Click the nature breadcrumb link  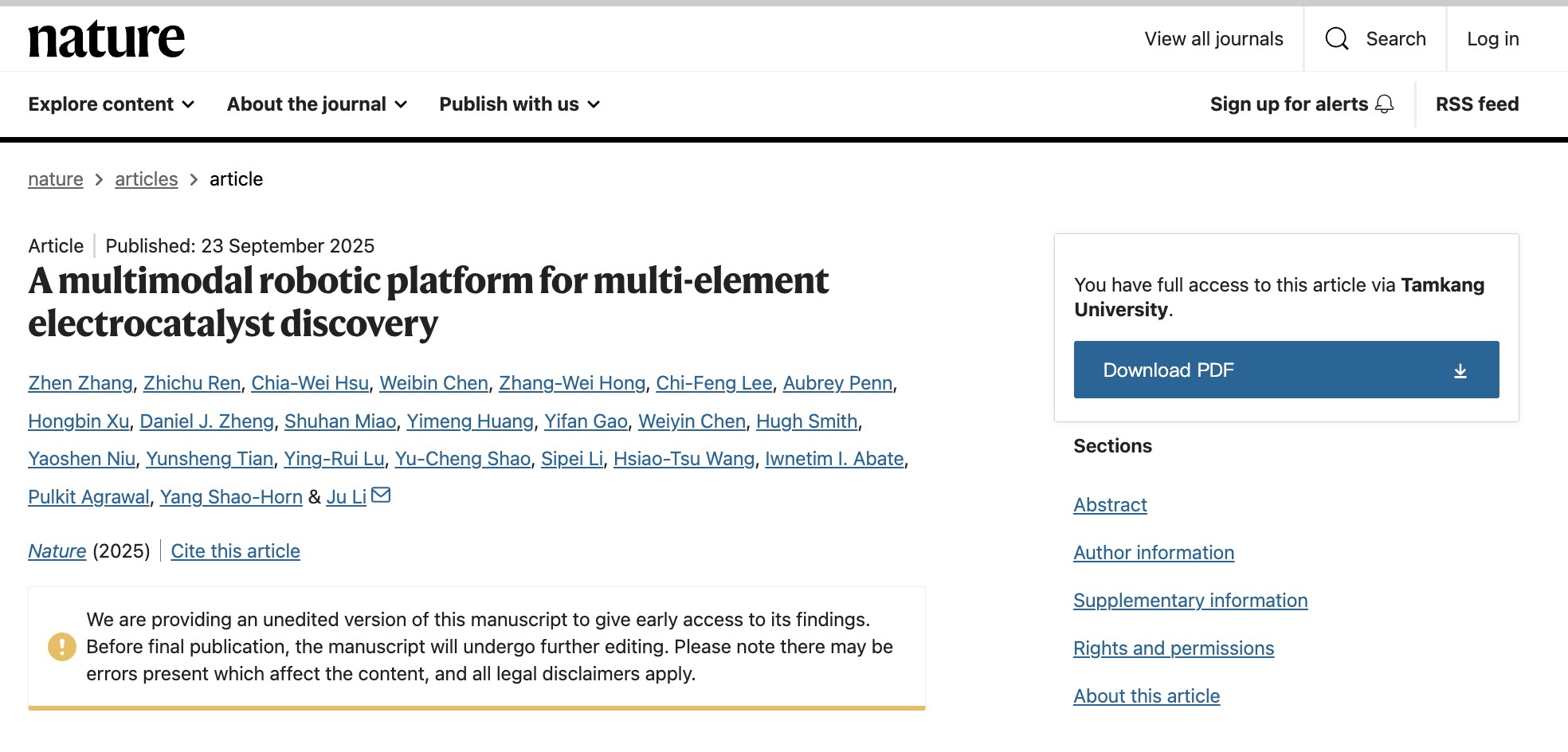click(55, 179)
